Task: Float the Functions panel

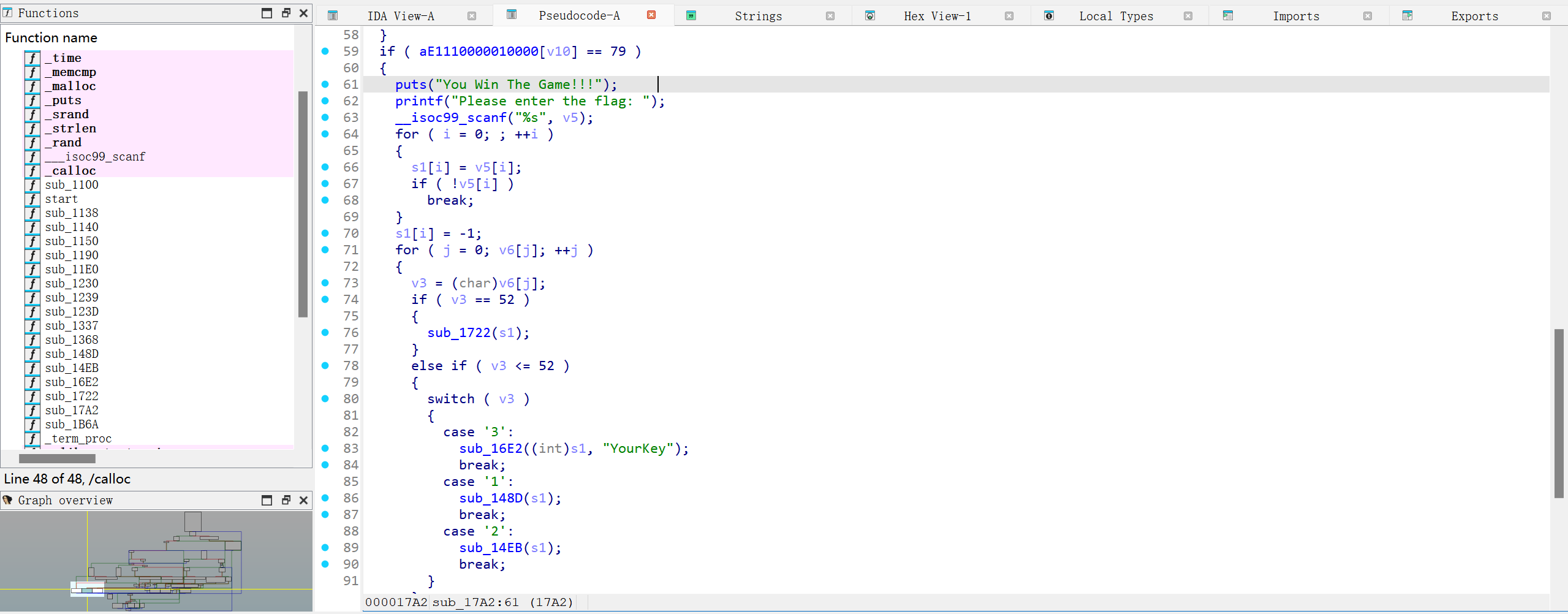Action: [x=286, y=13]
